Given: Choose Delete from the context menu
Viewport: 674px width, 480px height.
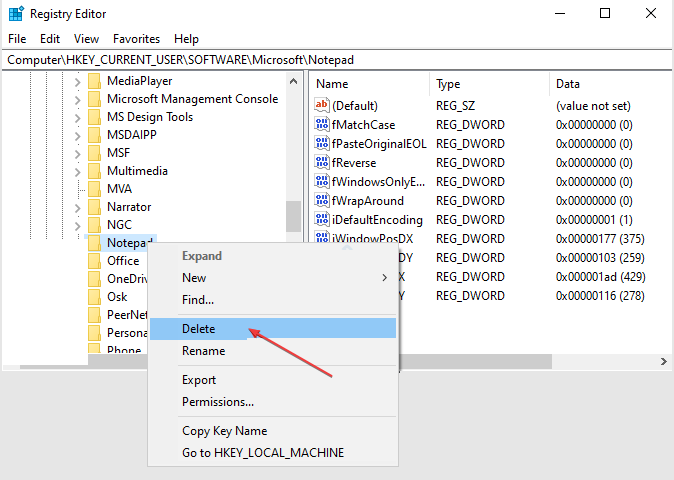Looking at the screenshot, I should click(x=198, y=328).
